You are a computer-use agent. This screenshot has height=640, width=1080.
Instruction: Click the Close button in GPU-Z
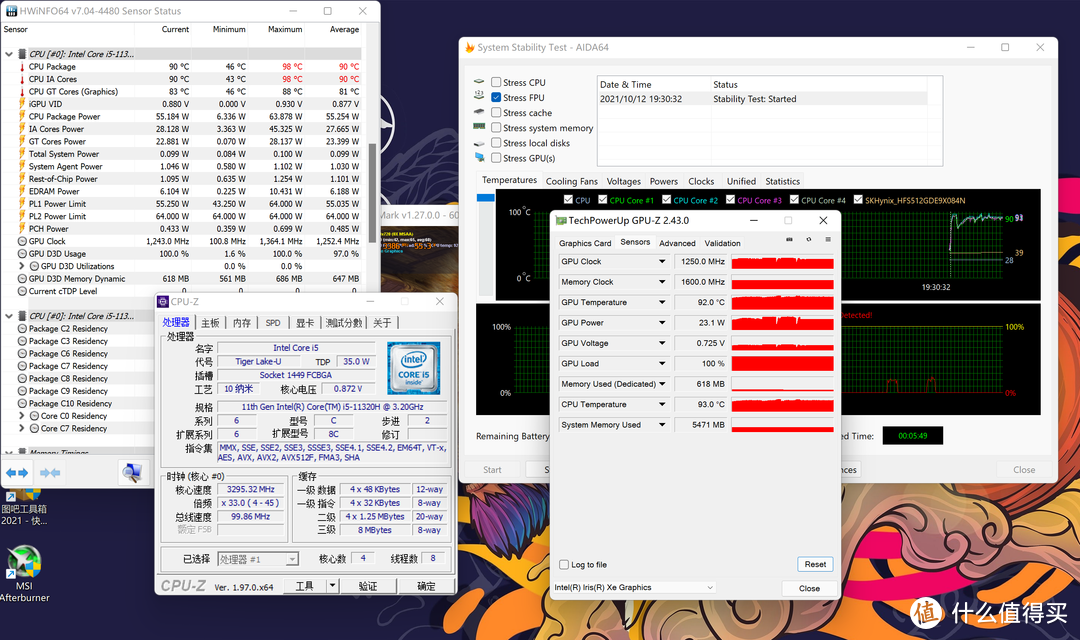click(x=809, y=588)
